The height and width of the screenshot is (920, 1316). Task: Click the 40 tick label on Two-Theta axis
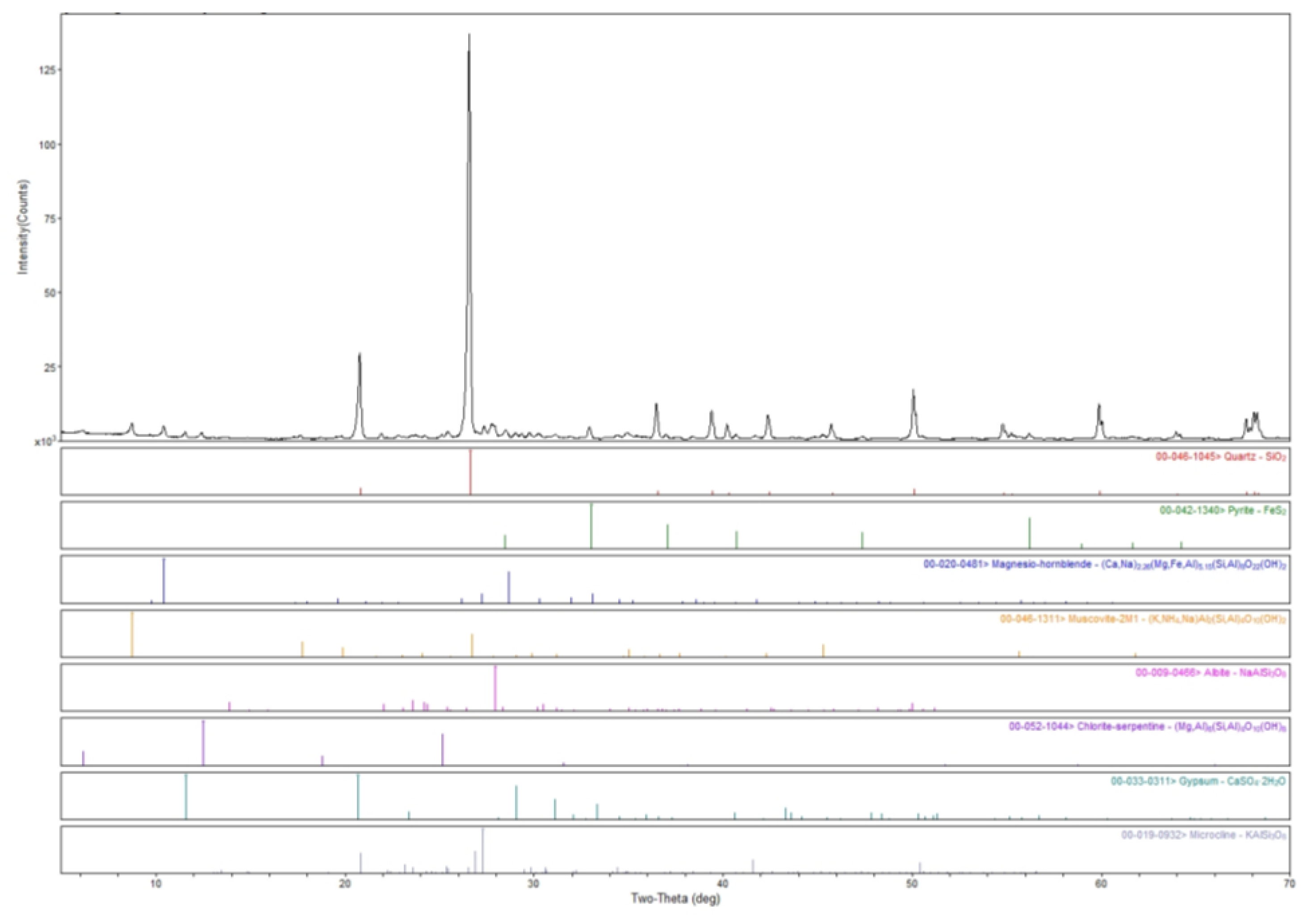pyautogui.click(x=723, y=884)
